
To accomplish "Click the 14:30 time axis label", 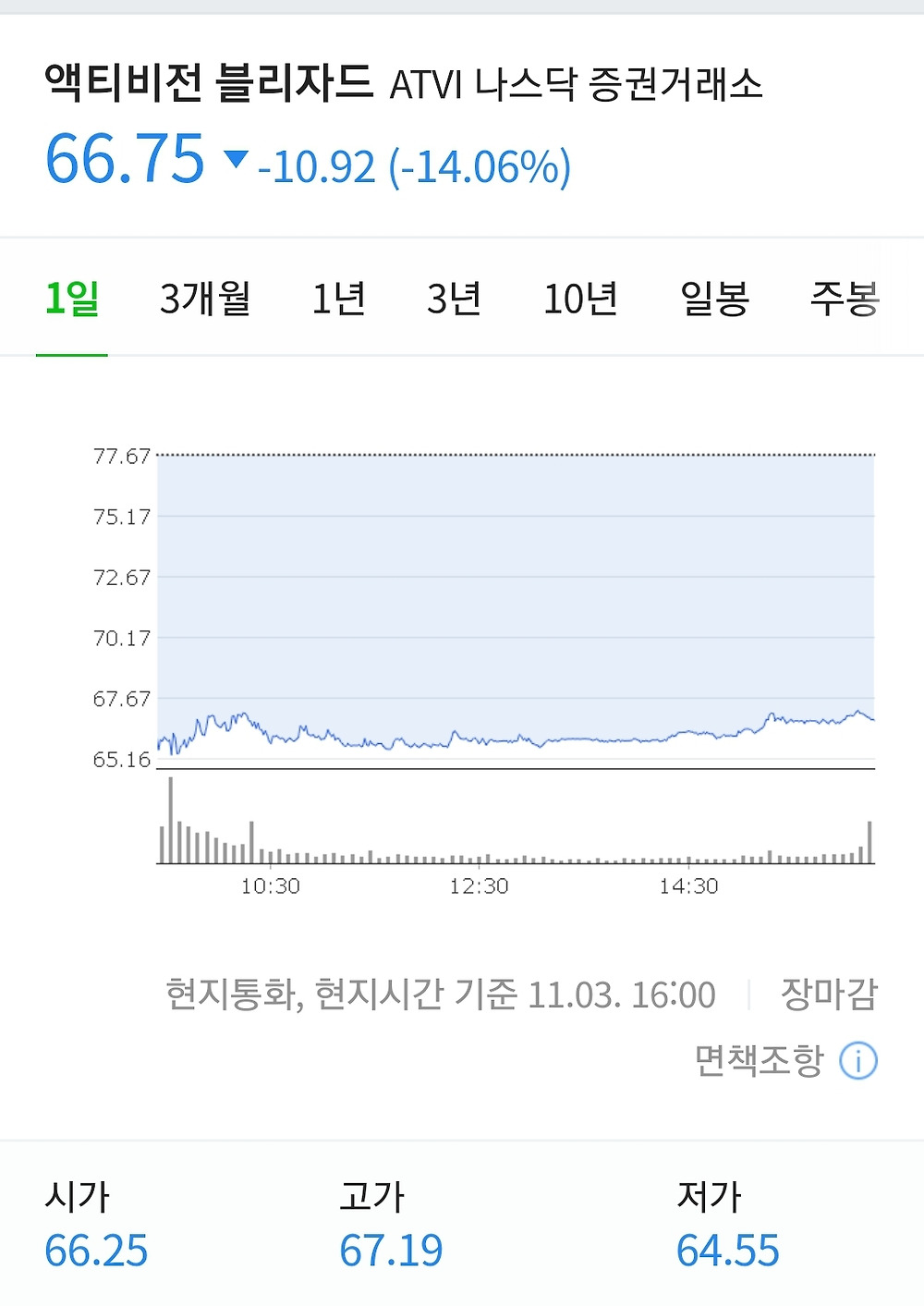I will (688, 886).
